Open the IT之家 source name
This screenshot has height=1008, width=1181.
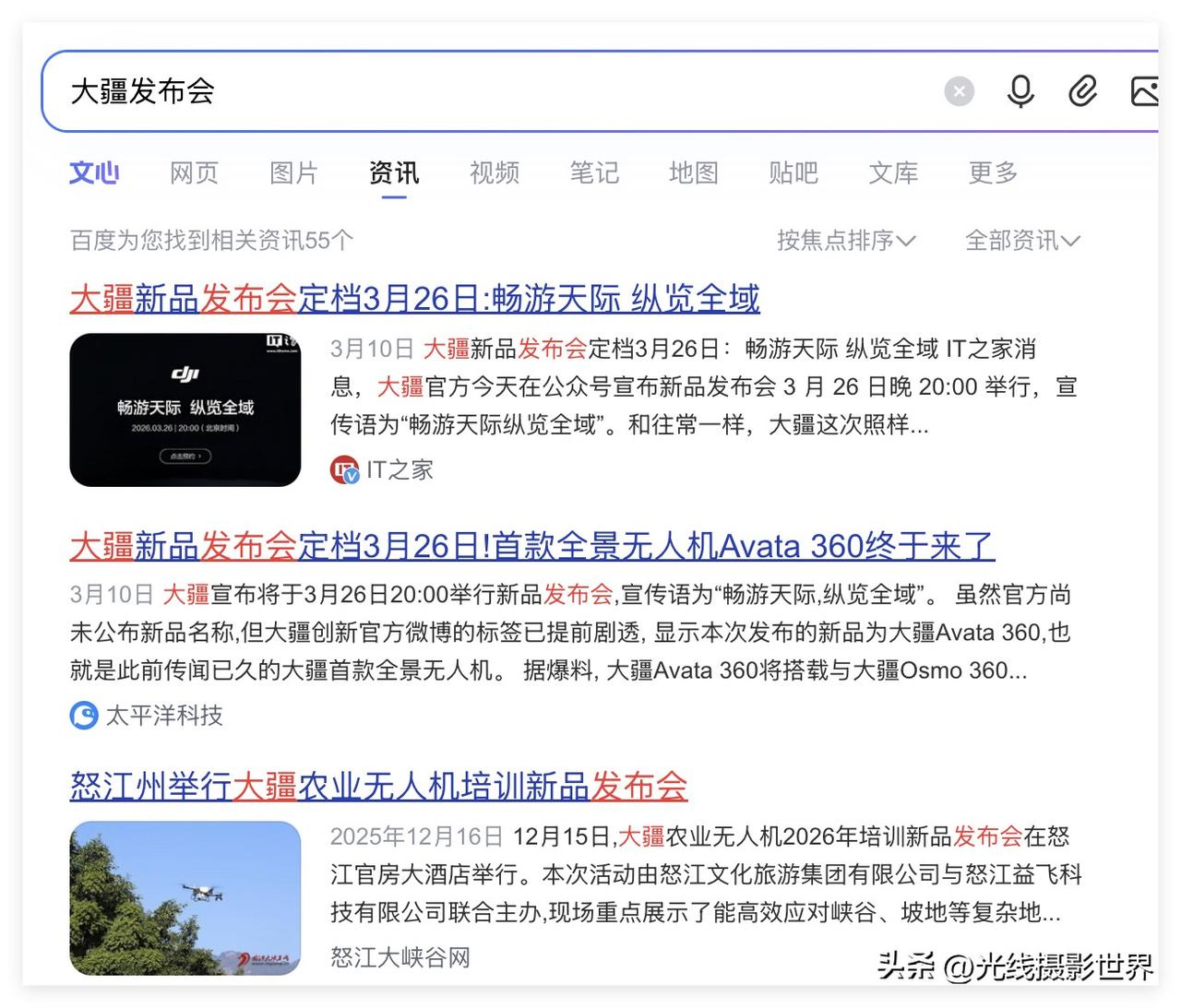(x=400, y=470)
